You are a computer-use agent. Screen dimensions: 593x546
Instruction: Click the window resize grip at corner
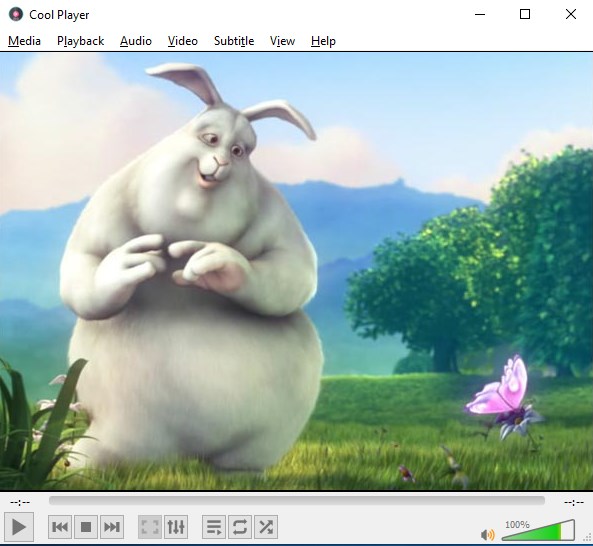pyautogui.click(x=588, y=538)
